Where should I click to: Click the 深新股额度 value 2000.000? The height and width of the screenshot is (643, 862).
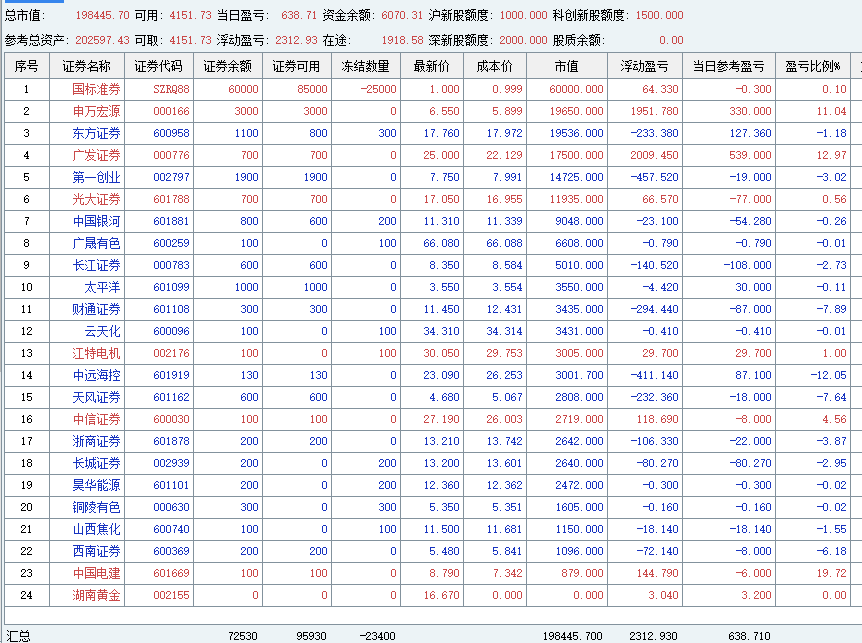point(523,40)
